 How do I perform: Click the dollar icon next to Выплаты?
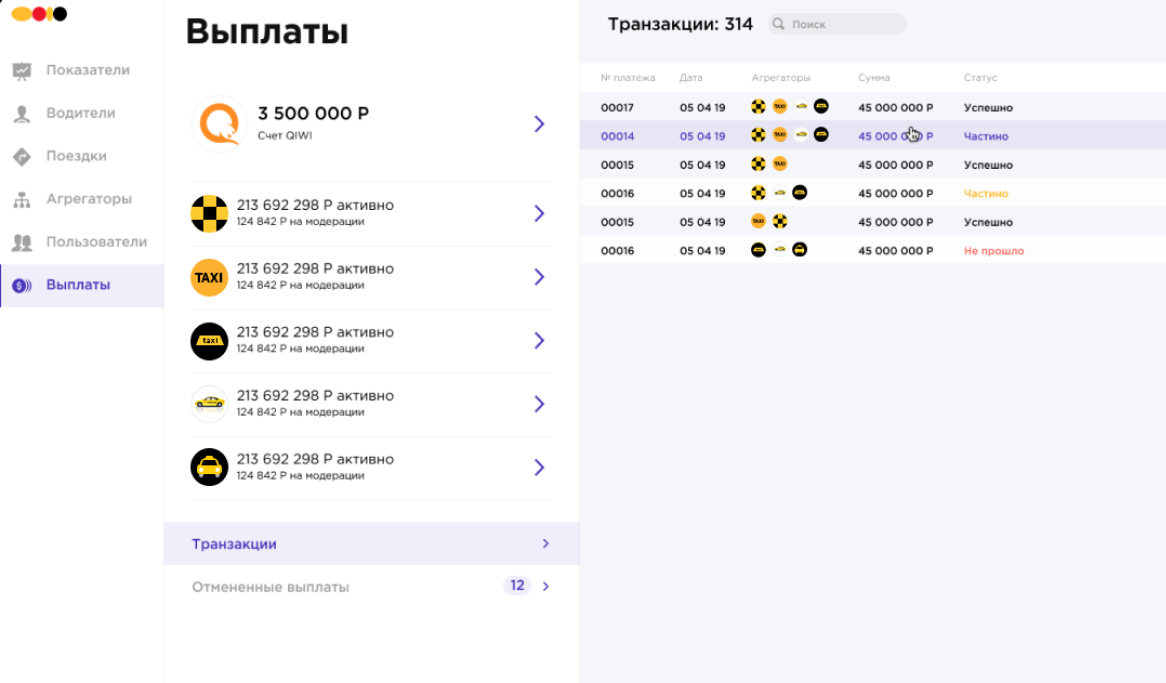pos(22,284)
